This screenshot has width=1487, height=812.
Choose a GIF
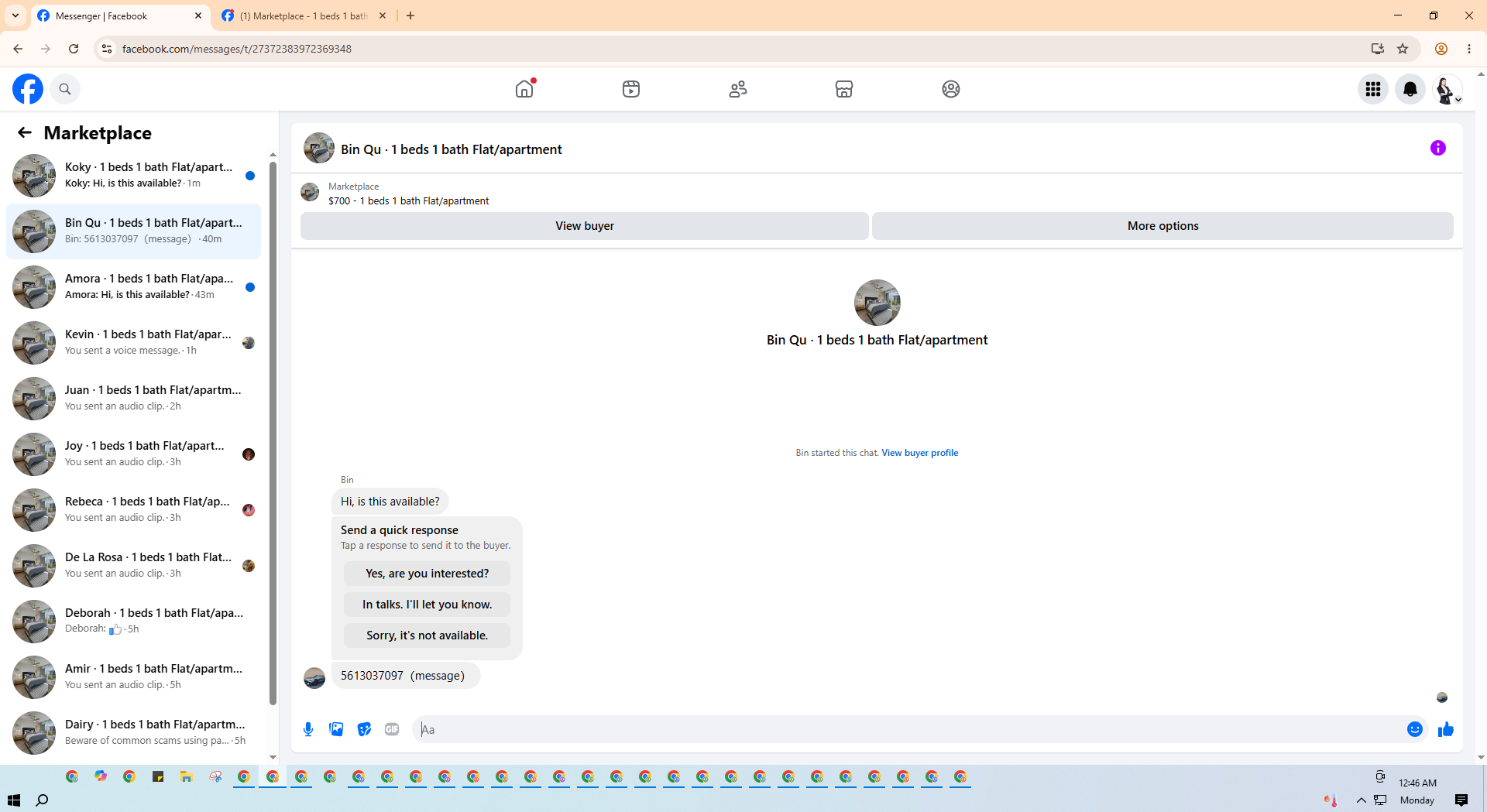click(392, 729)
